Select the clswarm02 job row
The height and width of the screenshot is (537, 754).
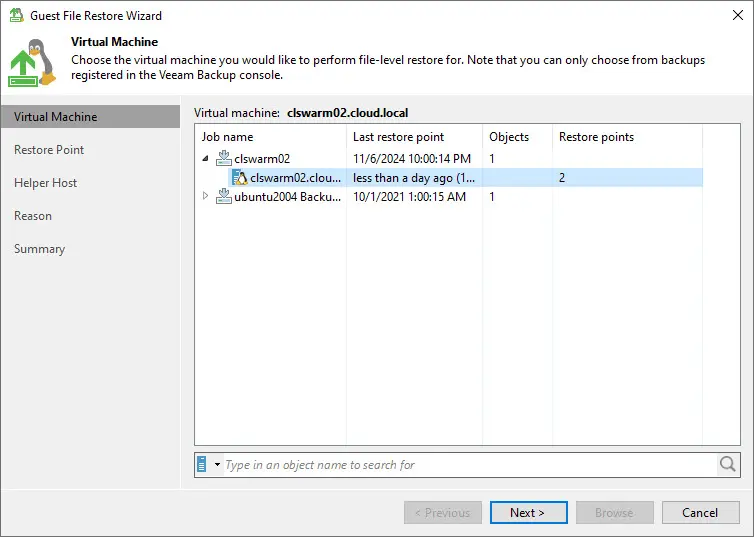coord(449,158)
